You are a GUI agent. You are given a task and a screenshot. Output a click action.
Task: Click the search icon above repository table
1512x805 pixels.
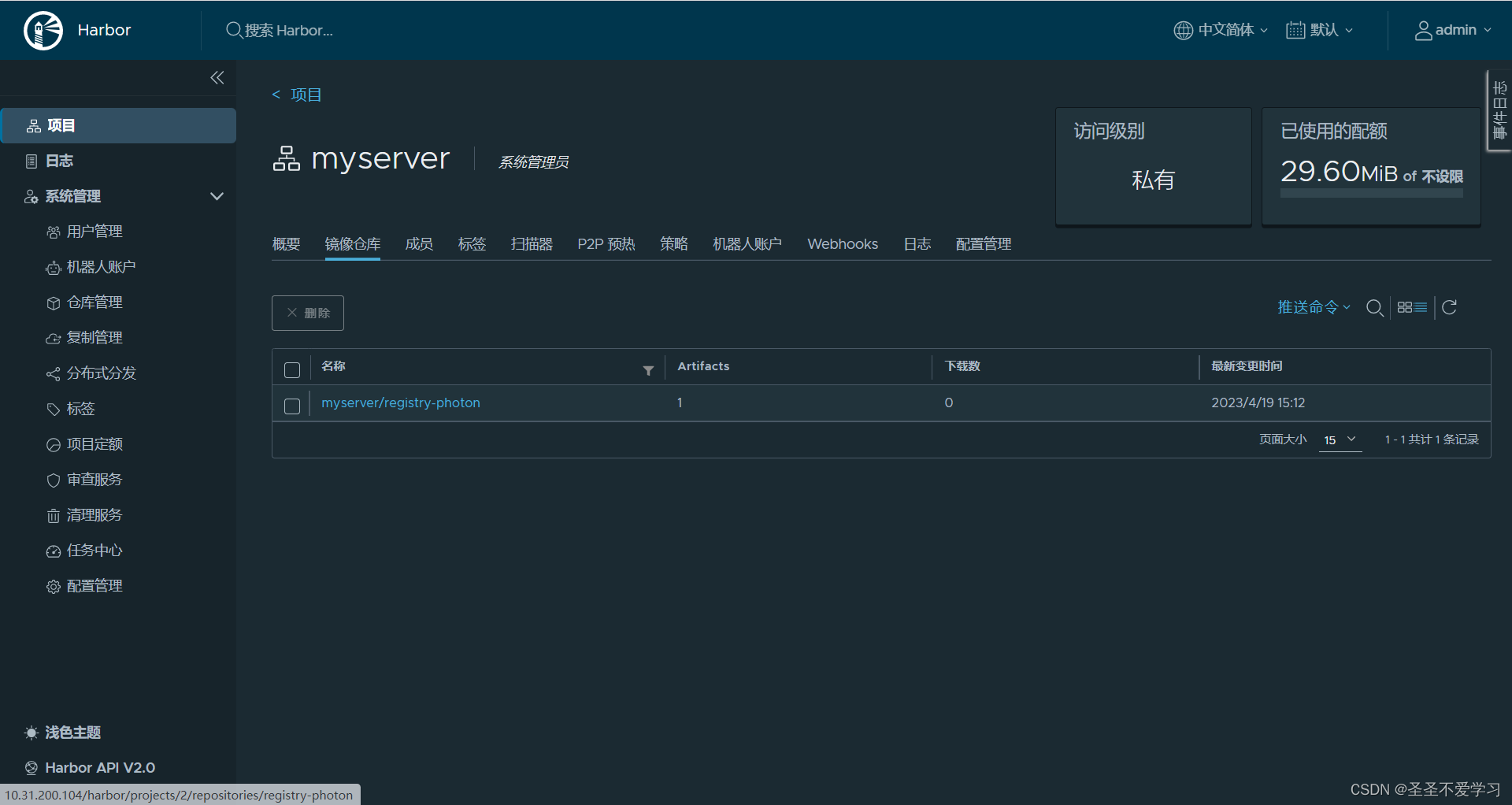[1374, 308]
